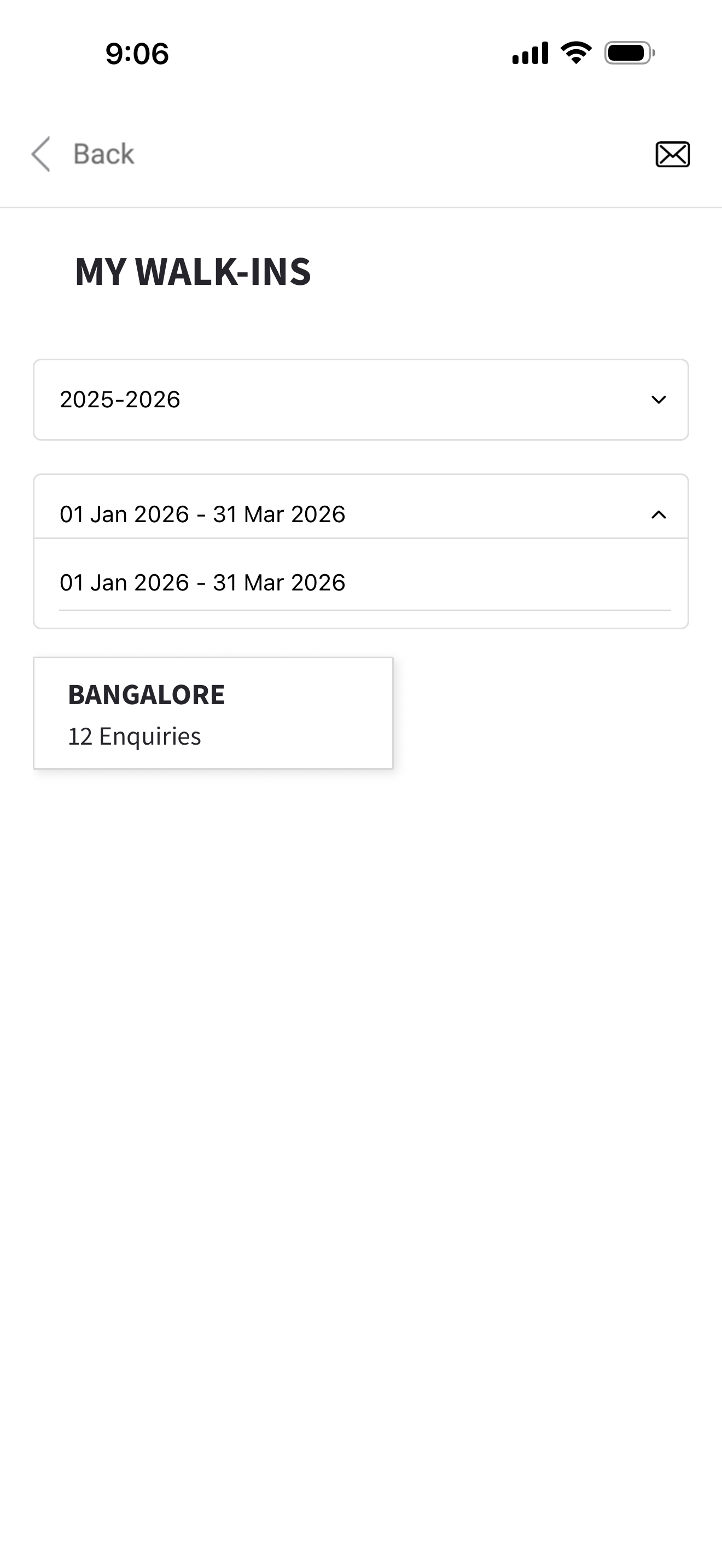
Task: Tap the BANGALORE card title
Action: point(146,694)
